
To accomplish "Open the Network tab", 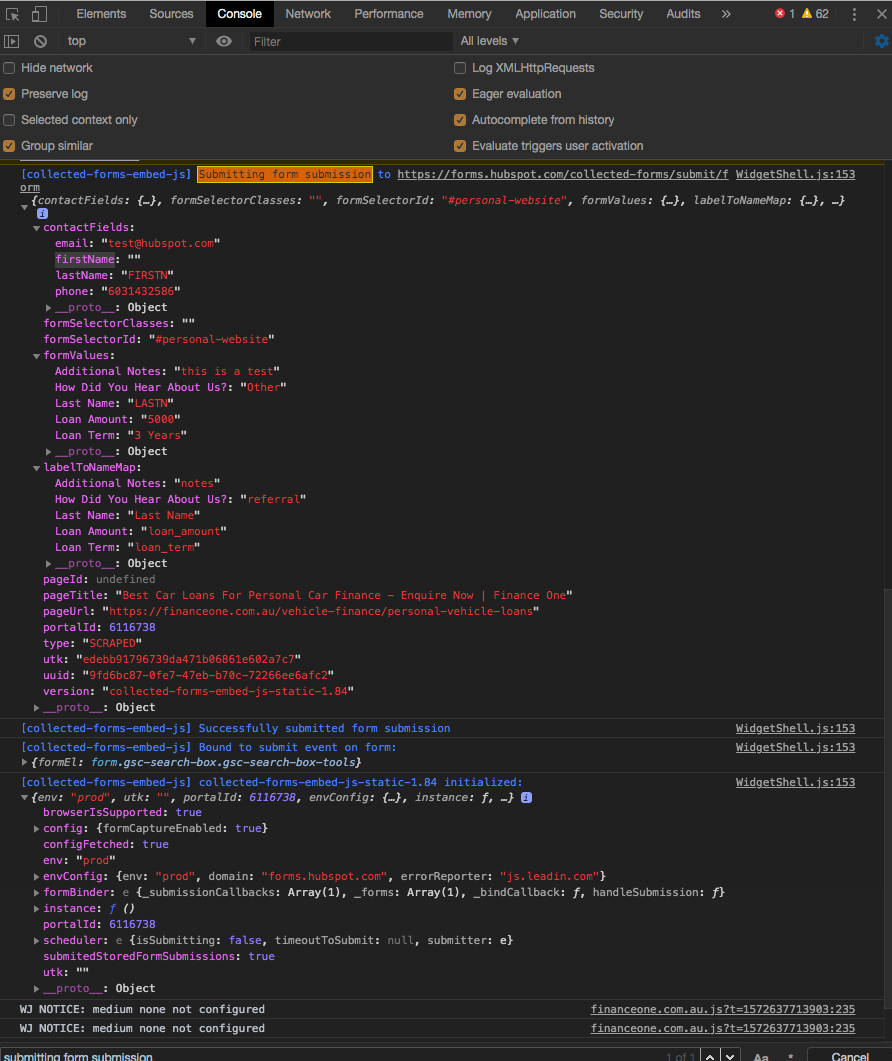I will tap(308, 14).
